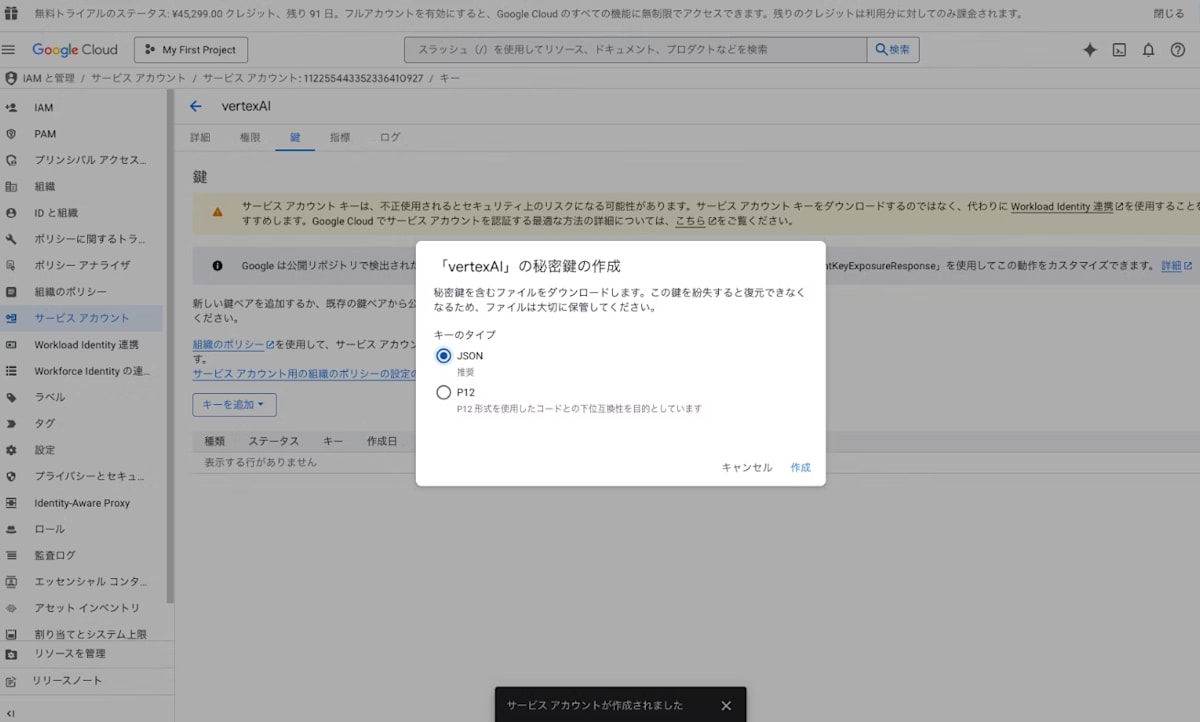Click the PAM shield icon in sidebar
Image resolution: width=1200 pixels, height=722 pixels.
click(x=12, y=133)
